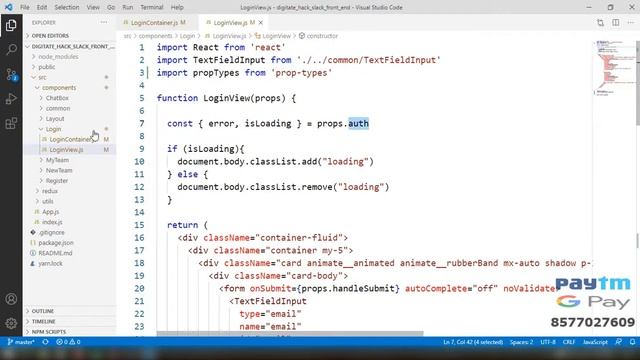Open the Source Control view icon
The height and width of the screenshot is (360, 640).
pos(11,74)
